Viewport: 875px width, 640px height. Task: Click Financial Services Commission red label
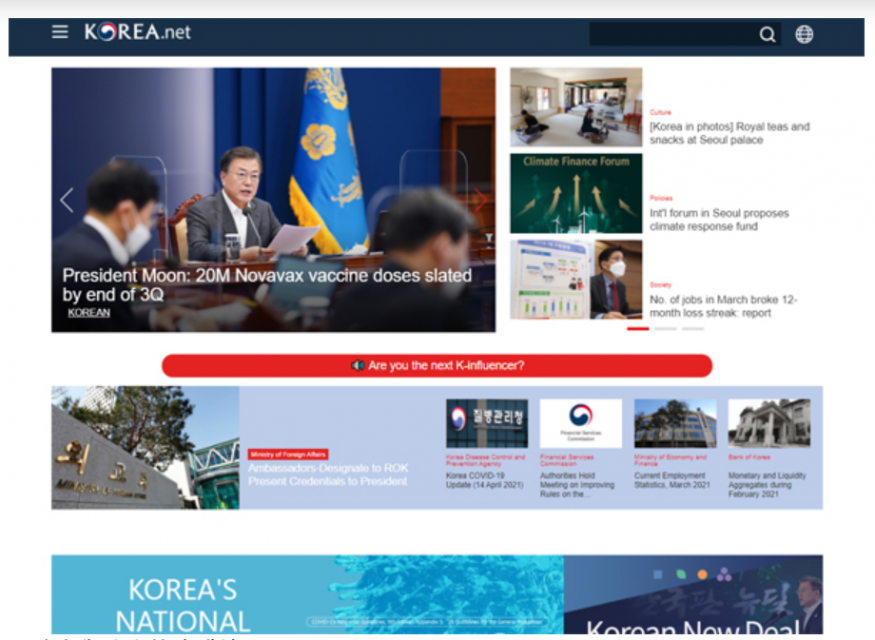click(x=567, y=460)
